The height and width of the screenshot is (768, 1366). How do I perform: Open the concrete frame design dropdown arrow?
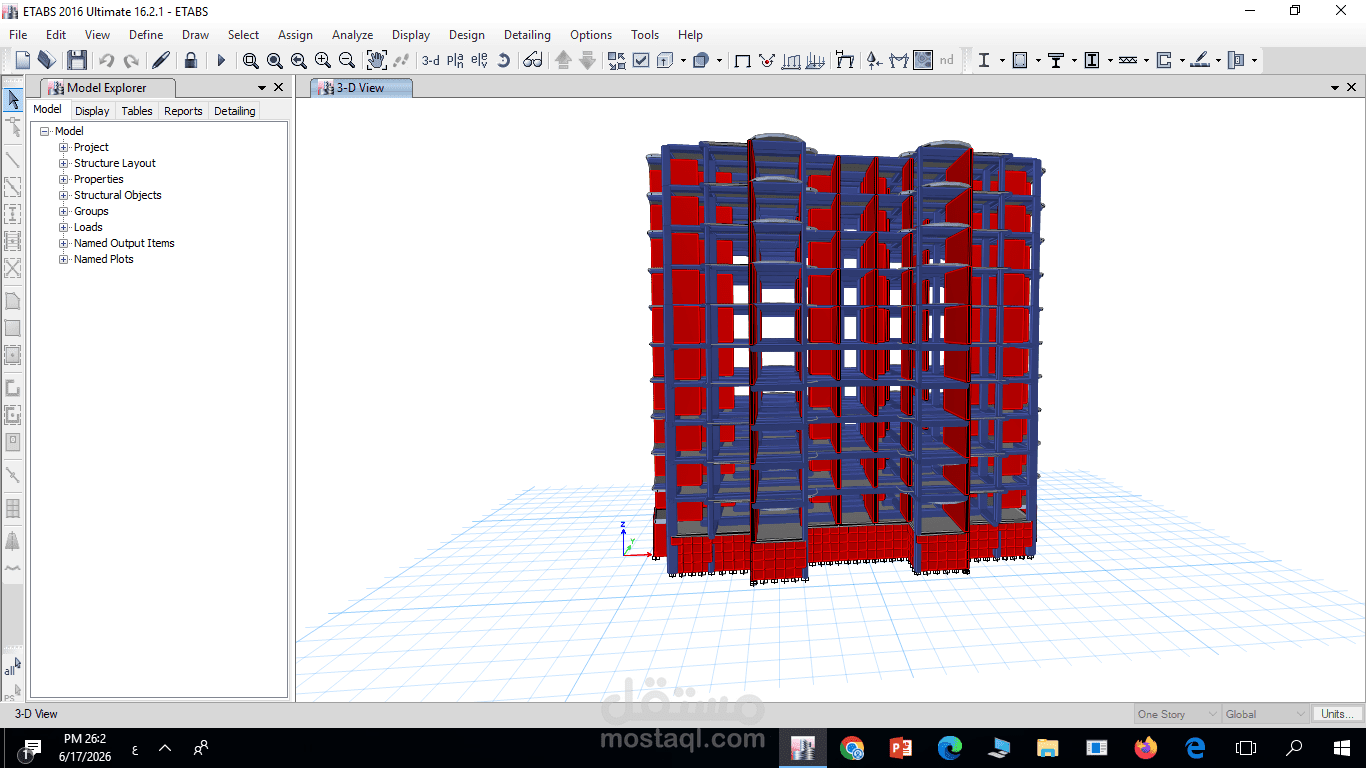(x=1038, y=61)
